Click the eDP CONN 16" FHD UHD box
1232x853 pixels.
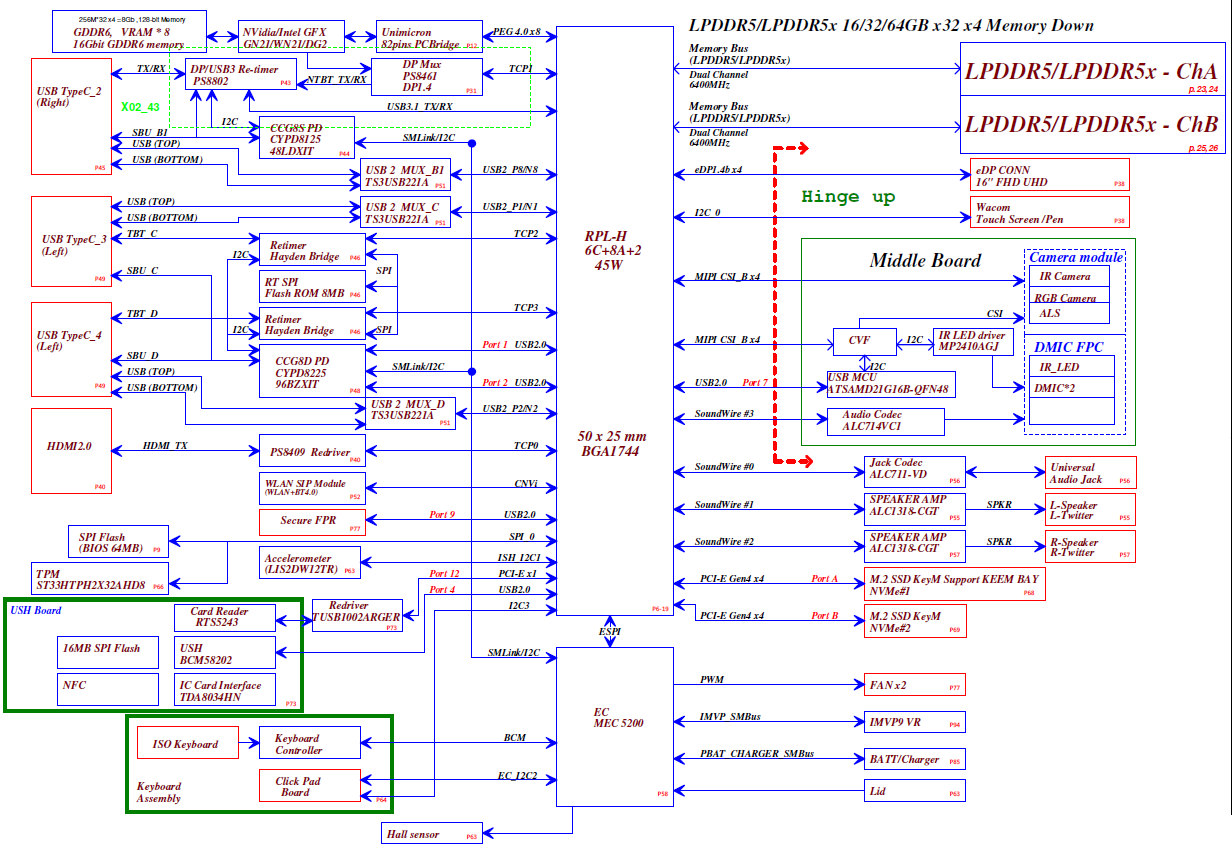[1050, 176]
